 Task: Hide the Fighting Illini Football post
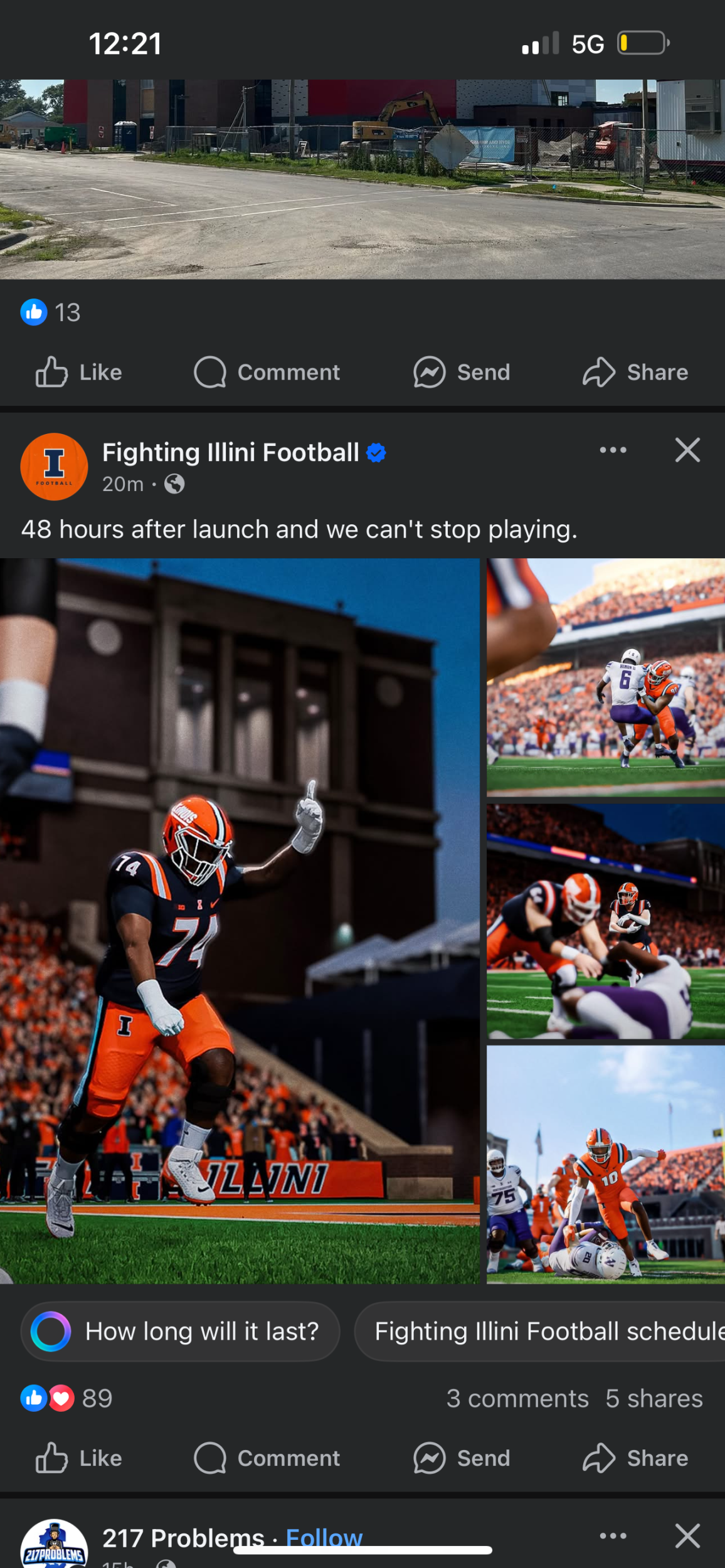(x=687, y=450)
